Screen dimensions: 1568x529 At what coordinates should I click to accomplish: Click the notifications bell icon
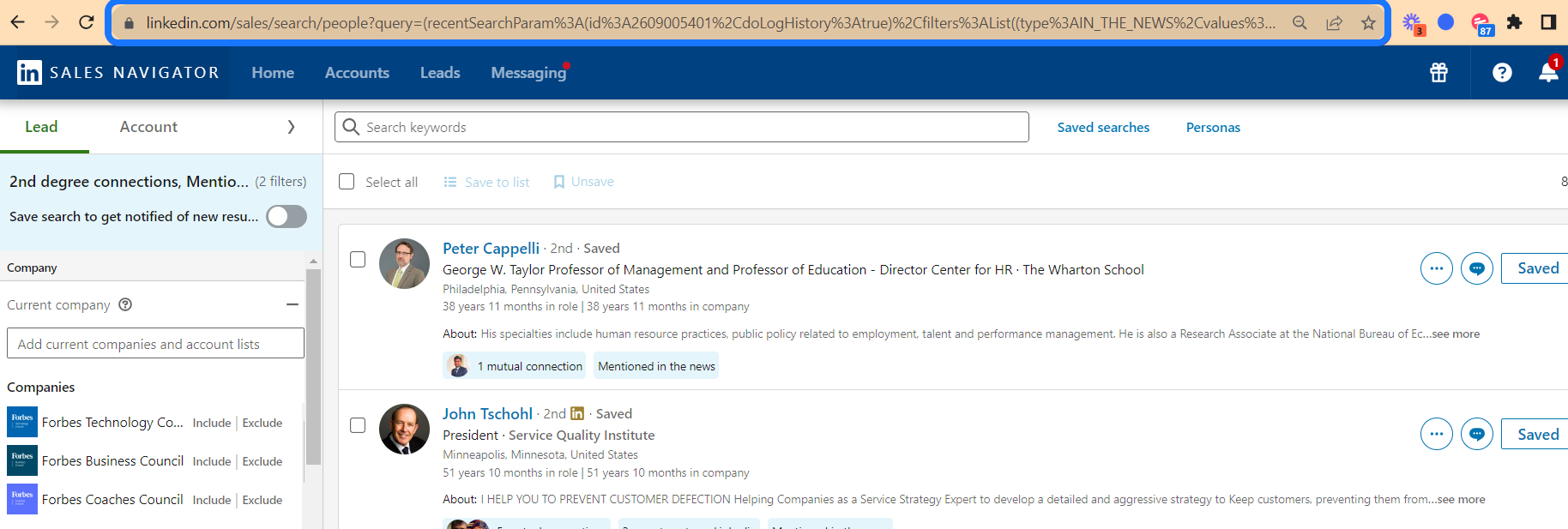(1548, 73)
